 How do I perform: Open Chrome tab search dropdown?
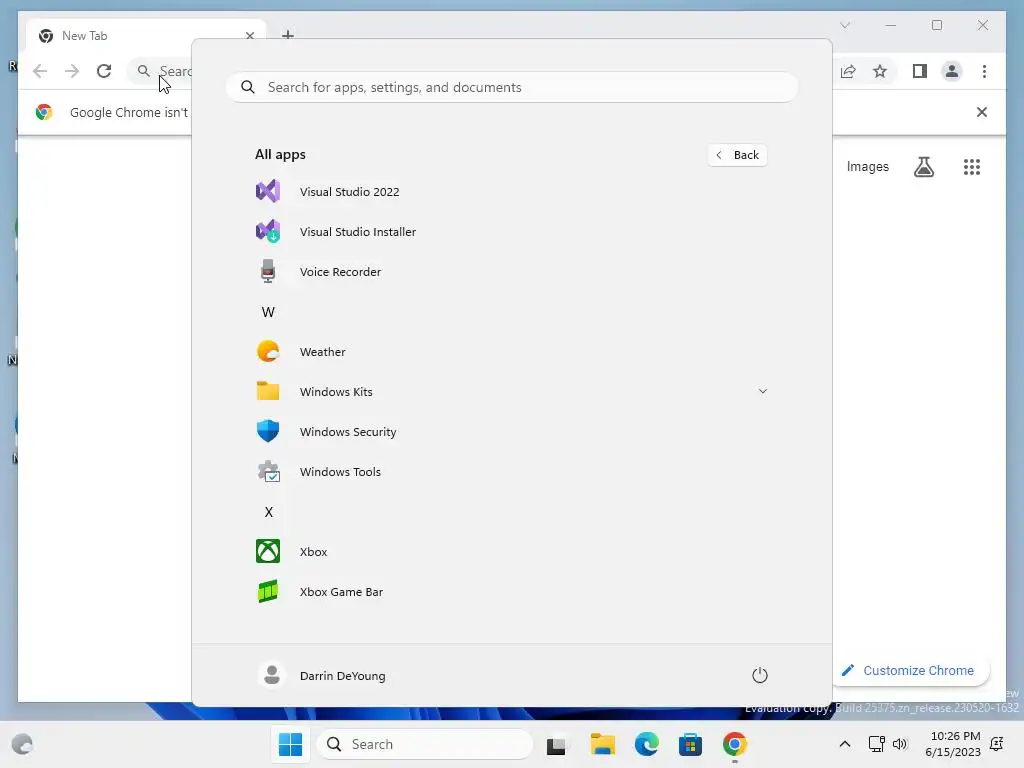tap(844, 25)
